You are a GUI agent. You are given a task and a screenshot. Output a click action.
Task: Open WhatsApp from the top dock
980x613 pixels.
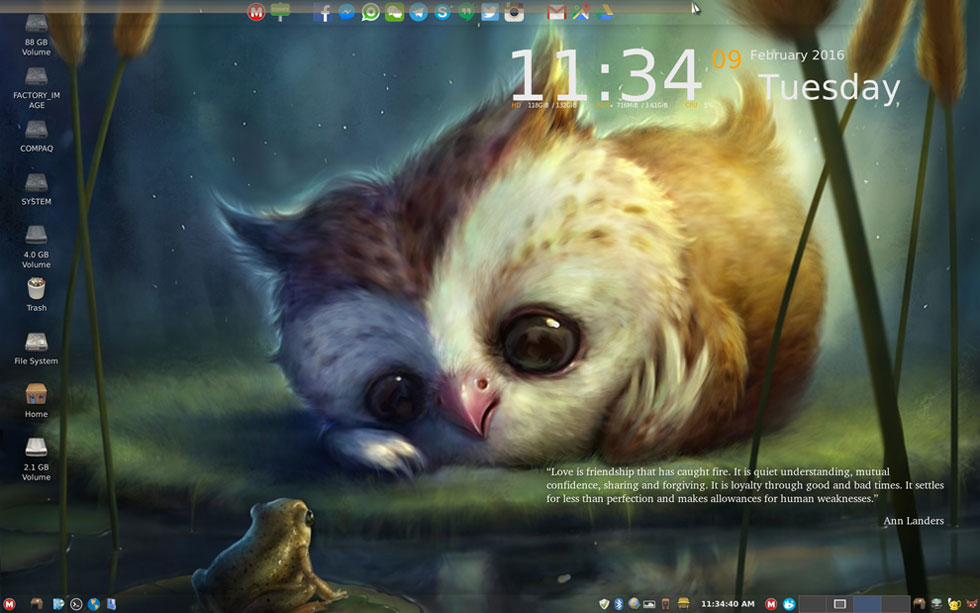370,12
